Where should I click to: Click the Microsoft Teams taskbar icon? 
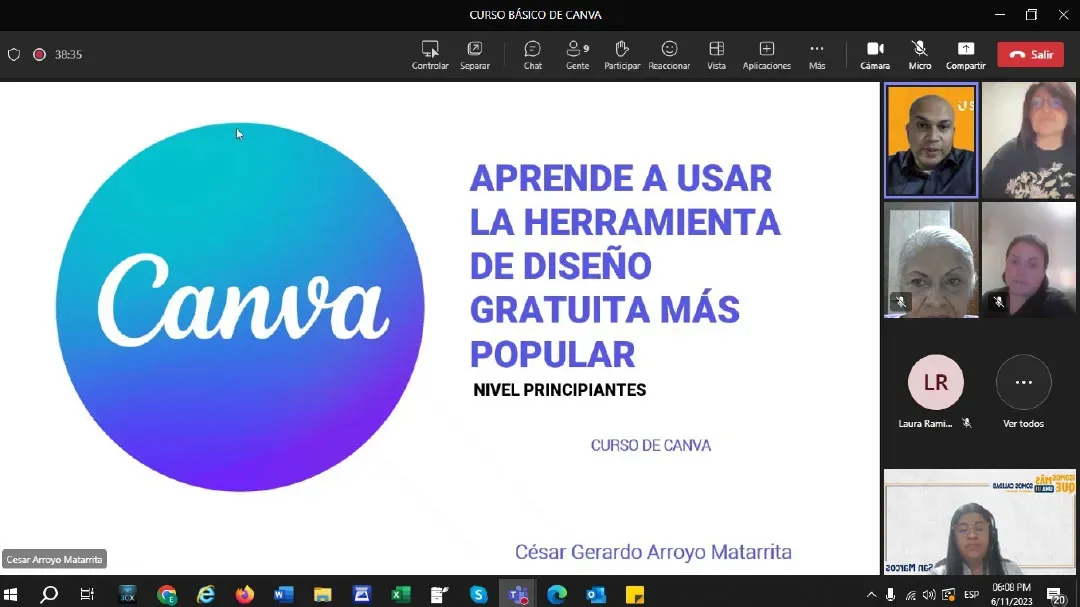pos(518,594)
